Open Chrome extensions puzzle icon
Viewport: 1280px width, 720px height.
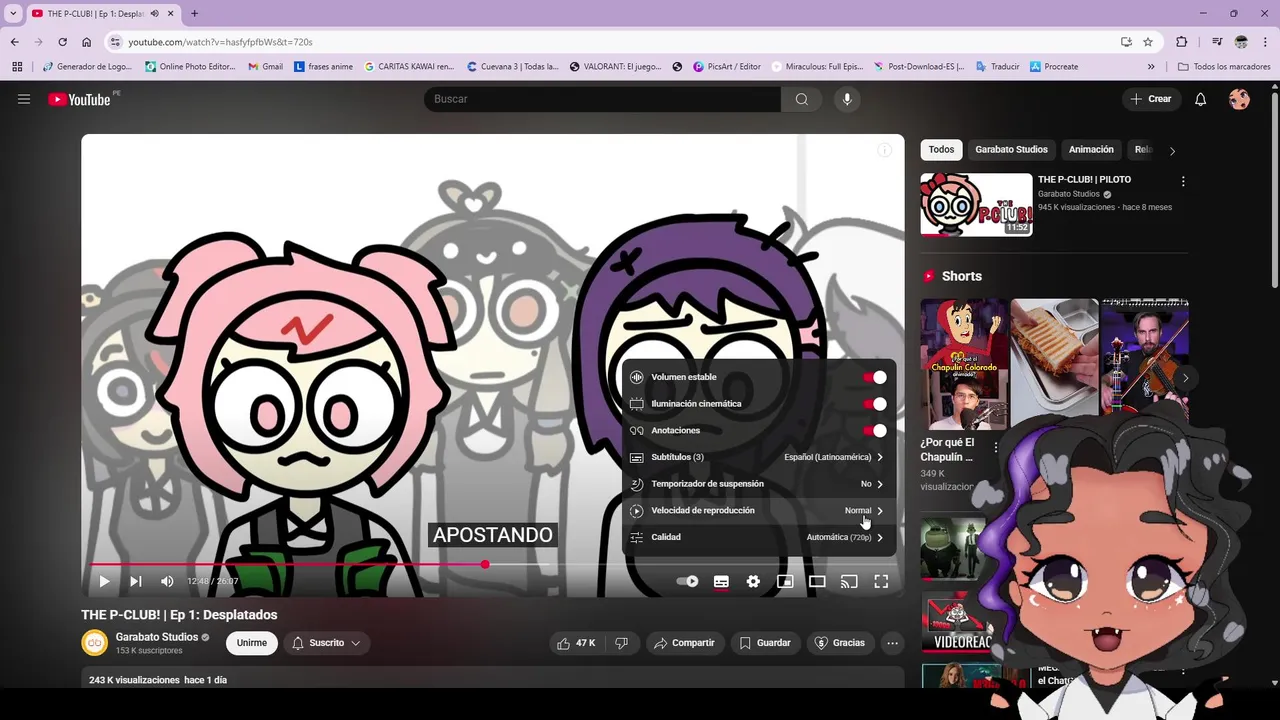click(x=1182, y=42)
